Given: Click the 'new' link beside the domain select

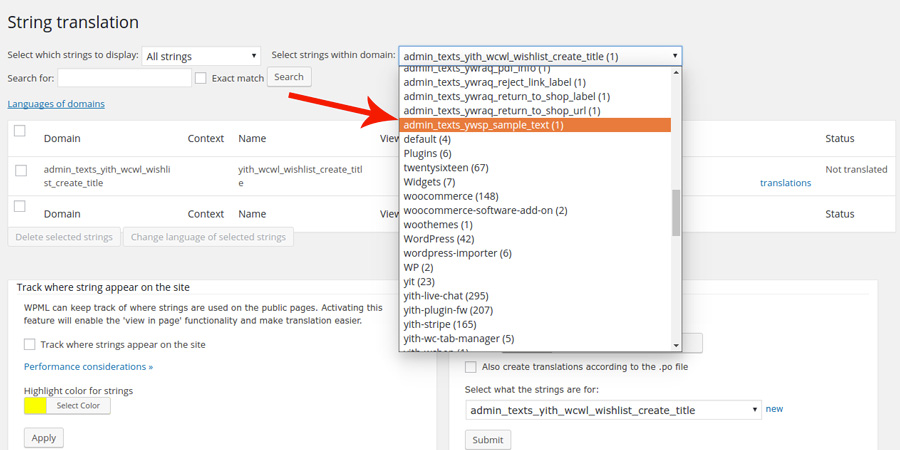Looking at the screenshot, I should 774,409.
